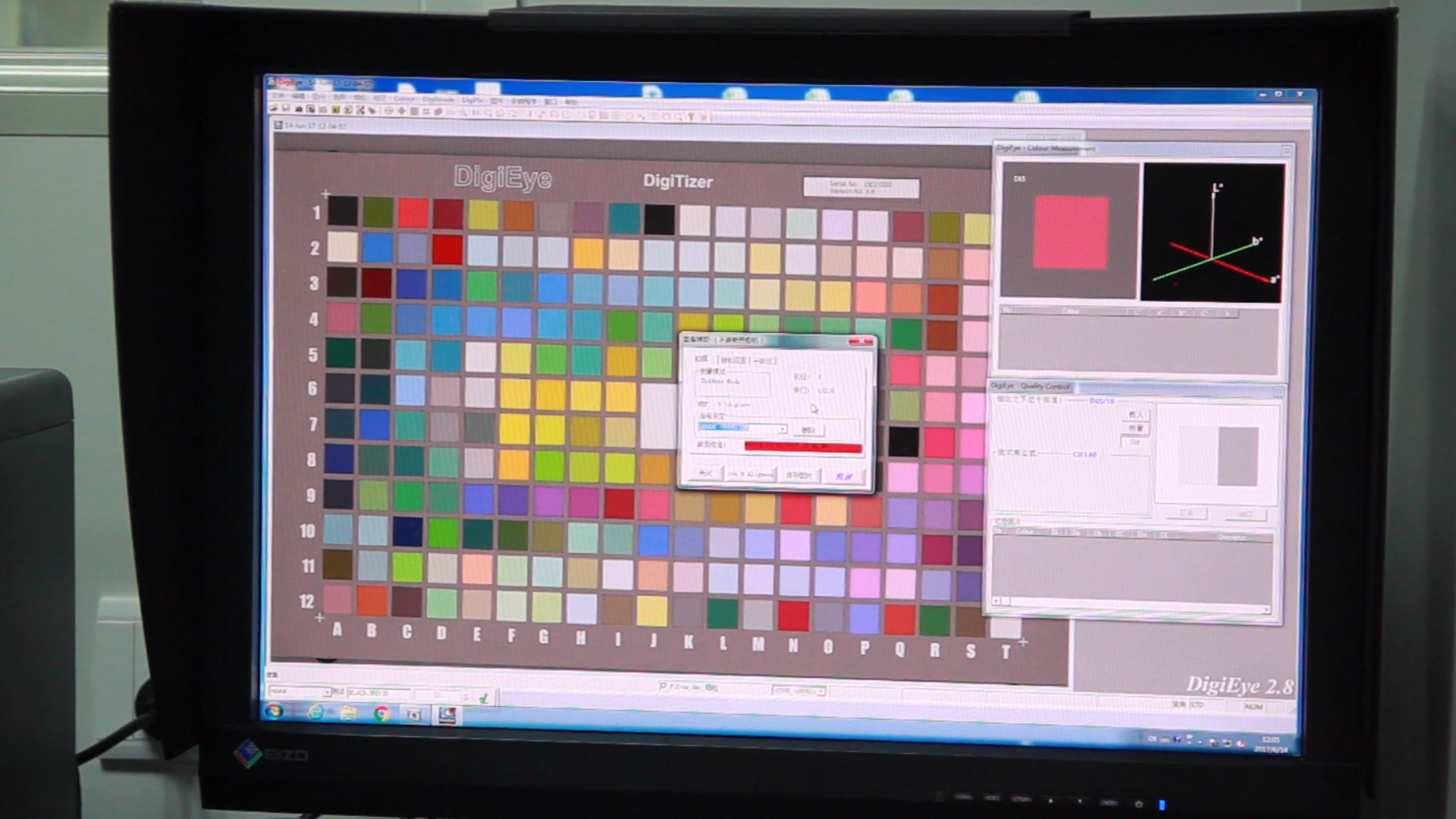Open the STD dropdown near the bottom status bar
This screenshot has height=819, width=1456.
coord(822,690)
